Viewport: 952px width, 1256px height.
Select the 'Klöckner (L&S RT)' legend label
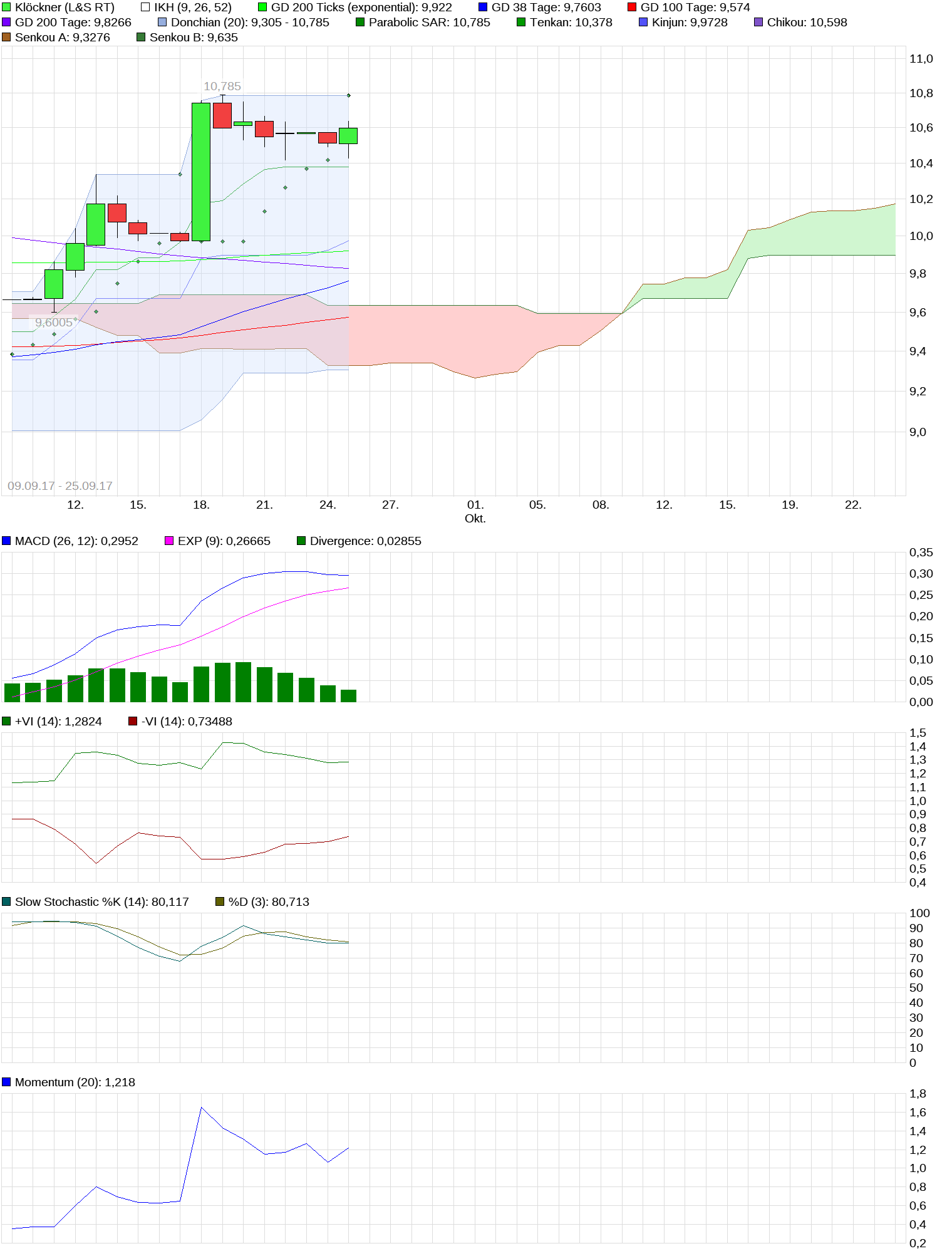pos(65,8)
